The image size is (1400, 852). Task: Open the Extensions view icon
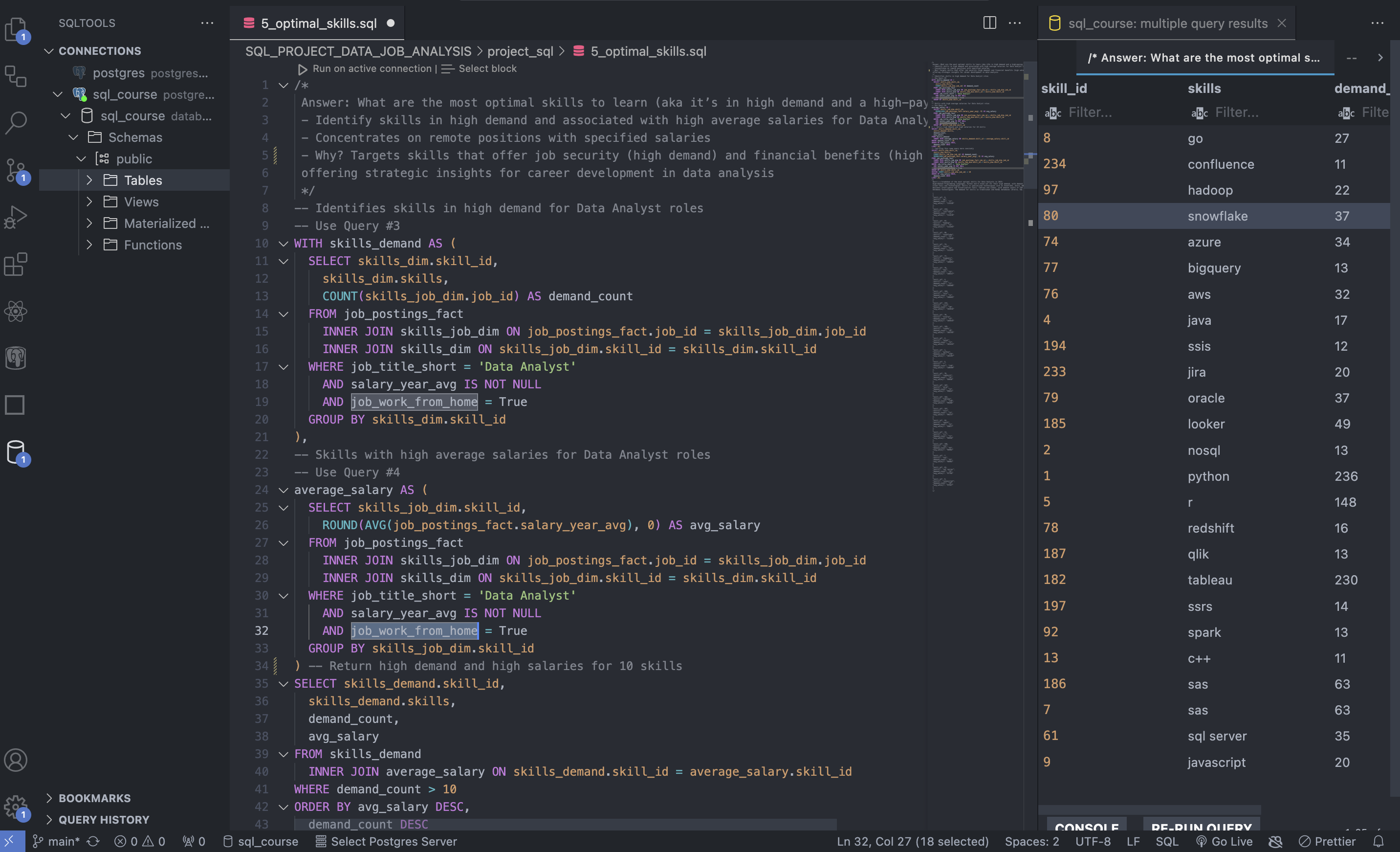pyautogui.click(x=16, y=264)
